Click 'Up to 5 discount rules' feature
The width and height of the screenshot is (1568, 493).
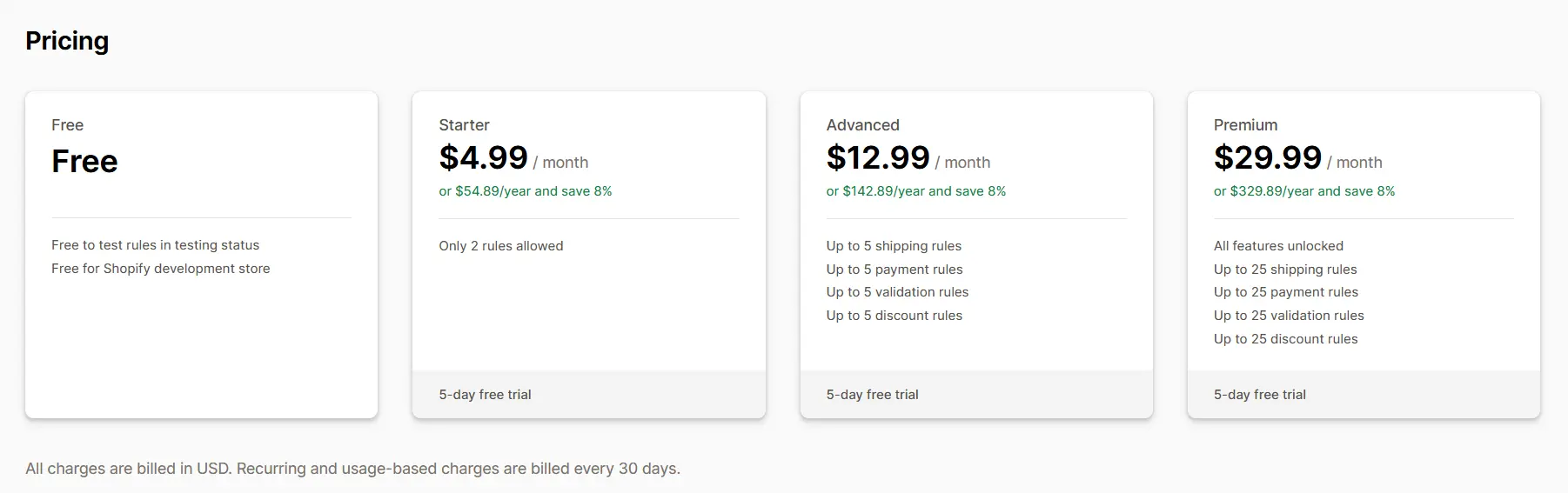(x=894, y=316)
